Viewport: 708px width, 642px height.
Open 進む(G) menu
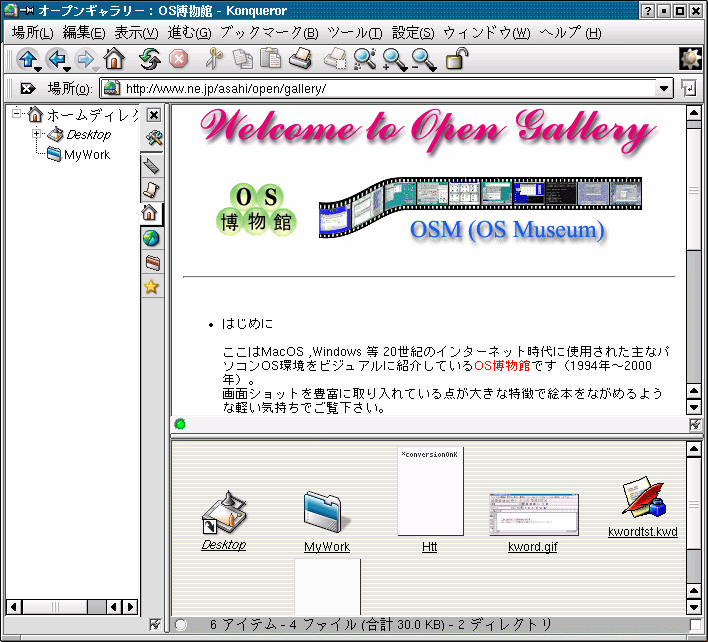click(x=189, y=33)
